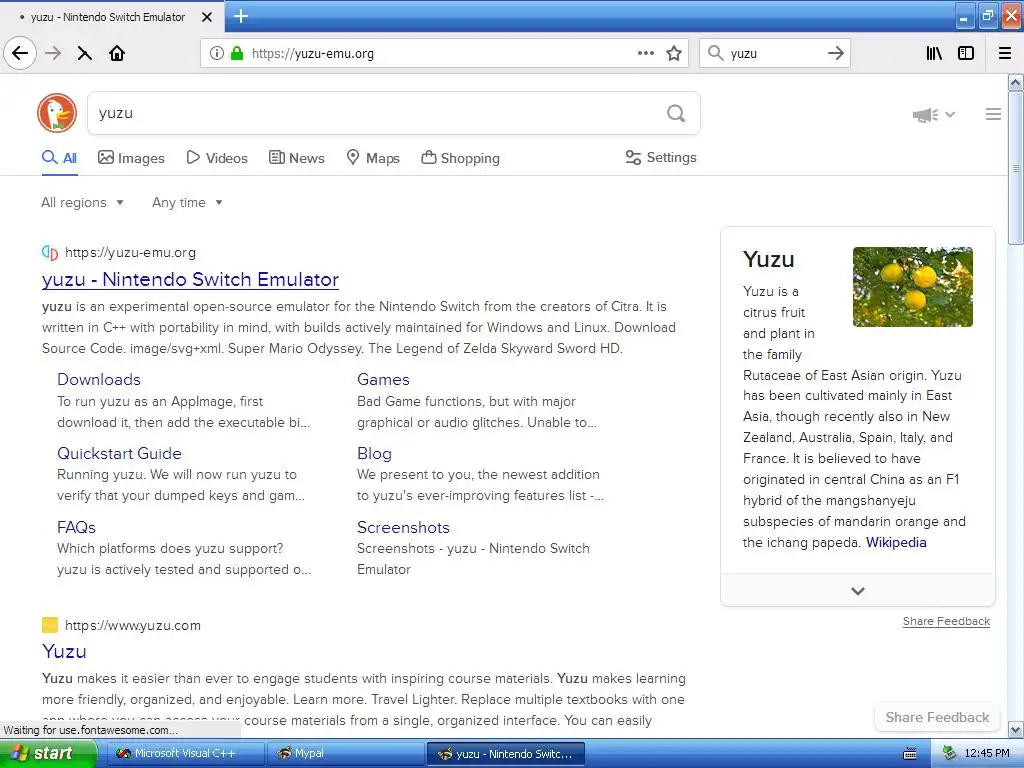Click the https://yuzu-emu.org result URL text
Screen dimensions: 1024x768
tap(131, 252)
